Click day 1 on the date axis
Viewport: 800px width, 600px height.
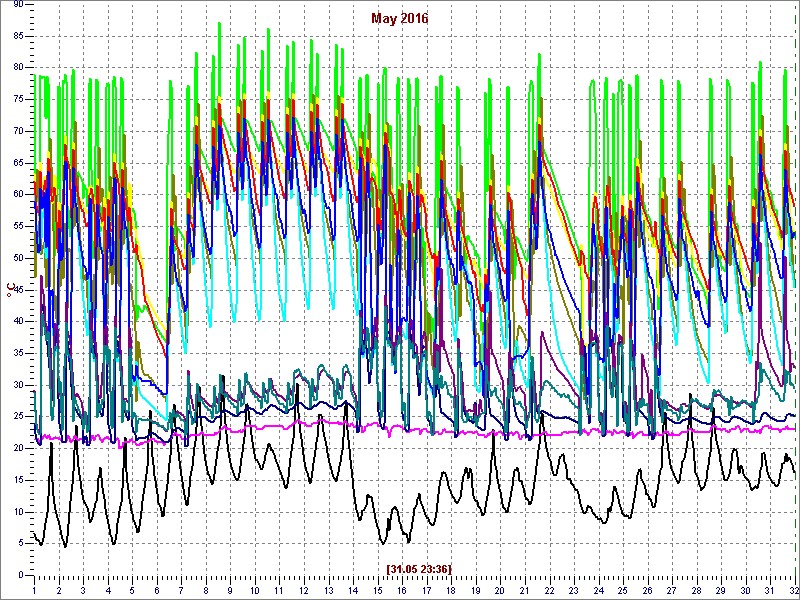coord(34,591)
